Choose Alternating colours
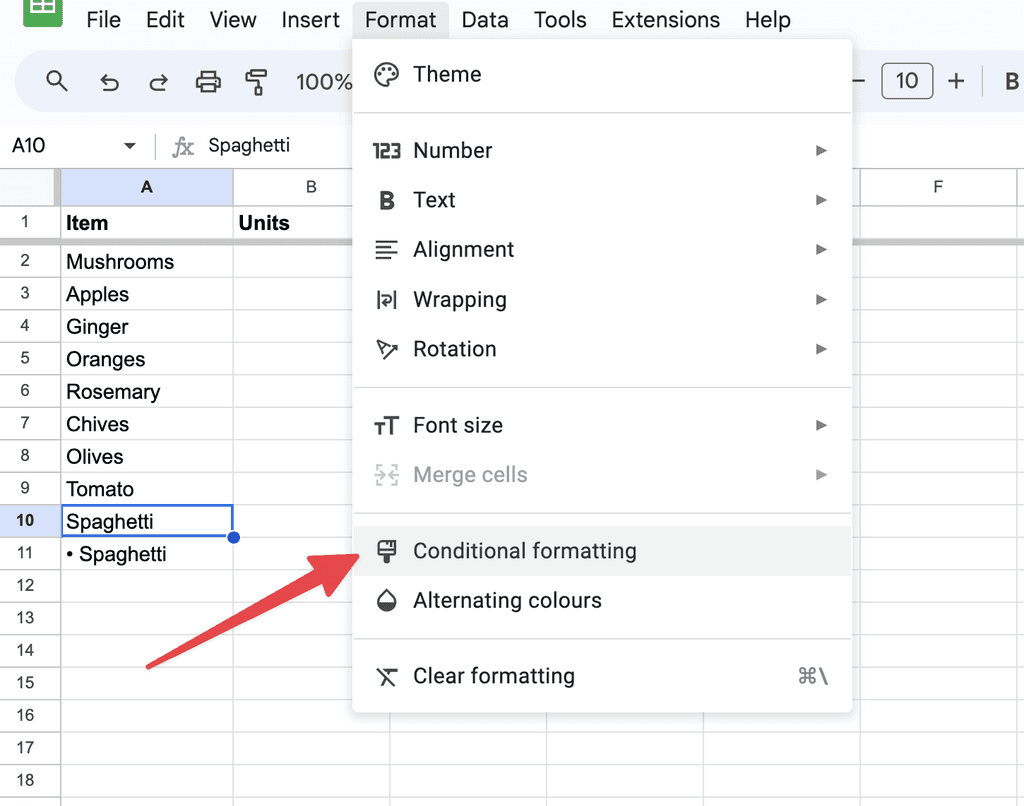1024x806 pixels. (508, 601)
